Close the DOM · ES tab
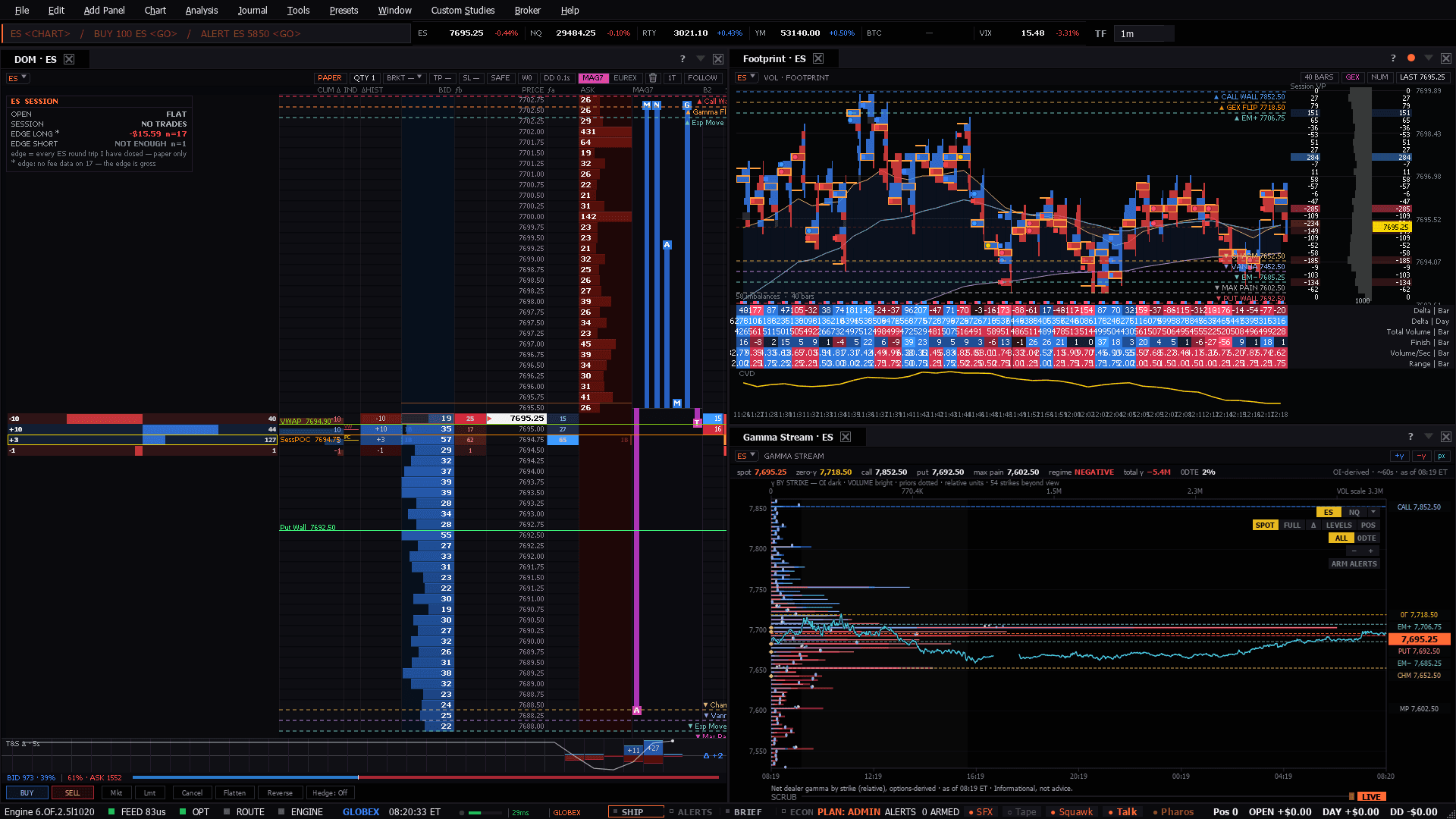Screen dimensions: 1456x819 point(69,59)
